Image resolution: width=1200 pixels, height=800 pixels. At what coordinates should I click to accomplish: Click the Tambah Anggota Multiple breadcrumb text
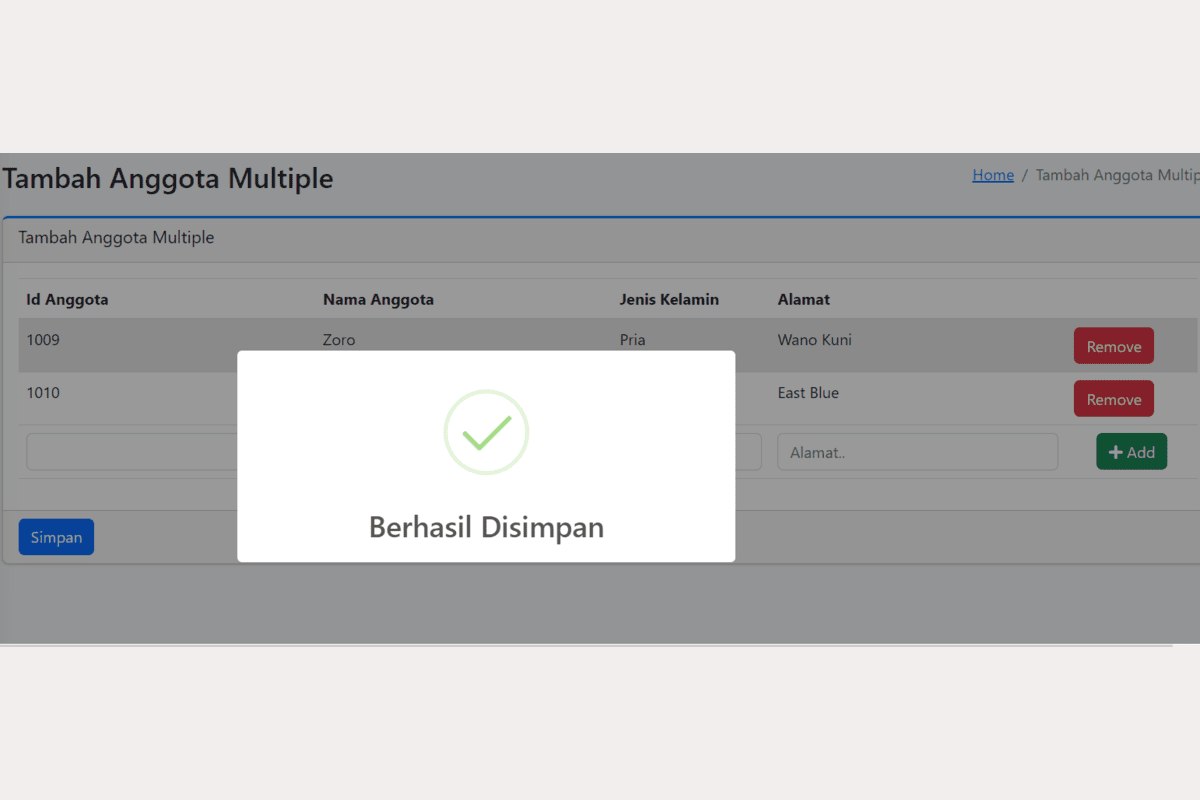point(1116,175)
